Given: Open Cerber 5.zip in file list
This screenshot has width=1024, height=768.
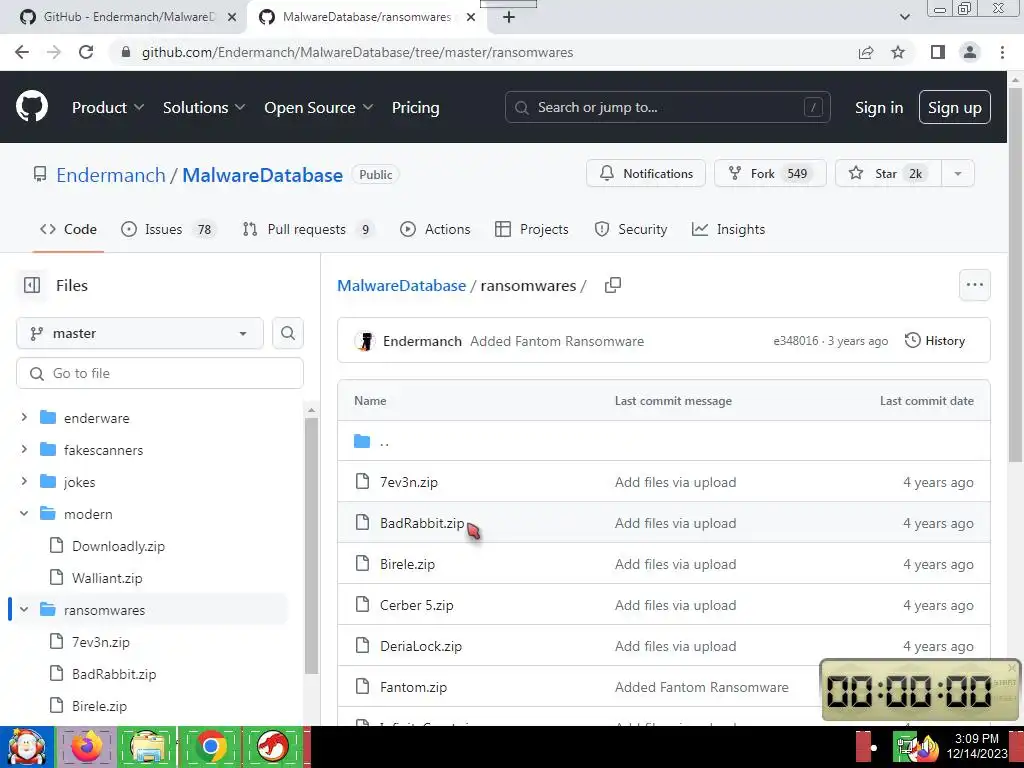Looking at the screenshot, I should (417, 605).
